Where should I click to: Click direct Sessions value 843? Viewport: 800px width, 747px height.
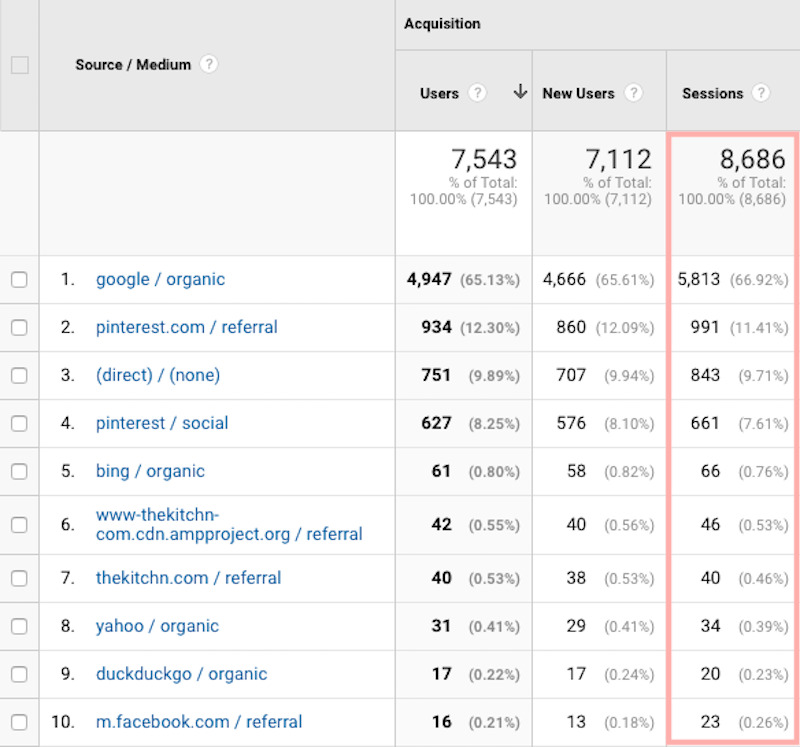pyautogui.click(x=705, y=375)
